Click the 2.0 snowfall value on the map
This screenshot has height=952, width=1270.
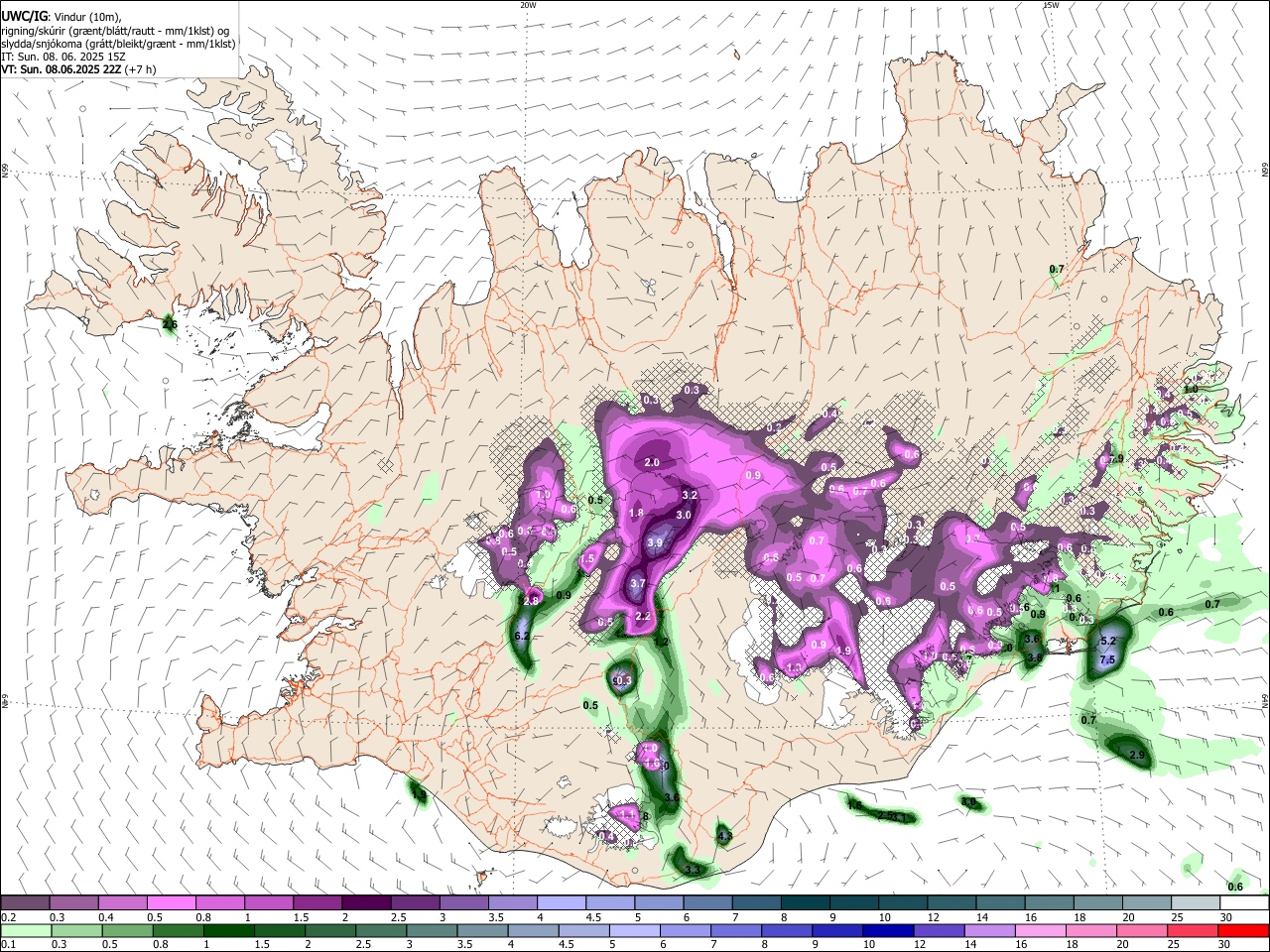tap(652, 463)
